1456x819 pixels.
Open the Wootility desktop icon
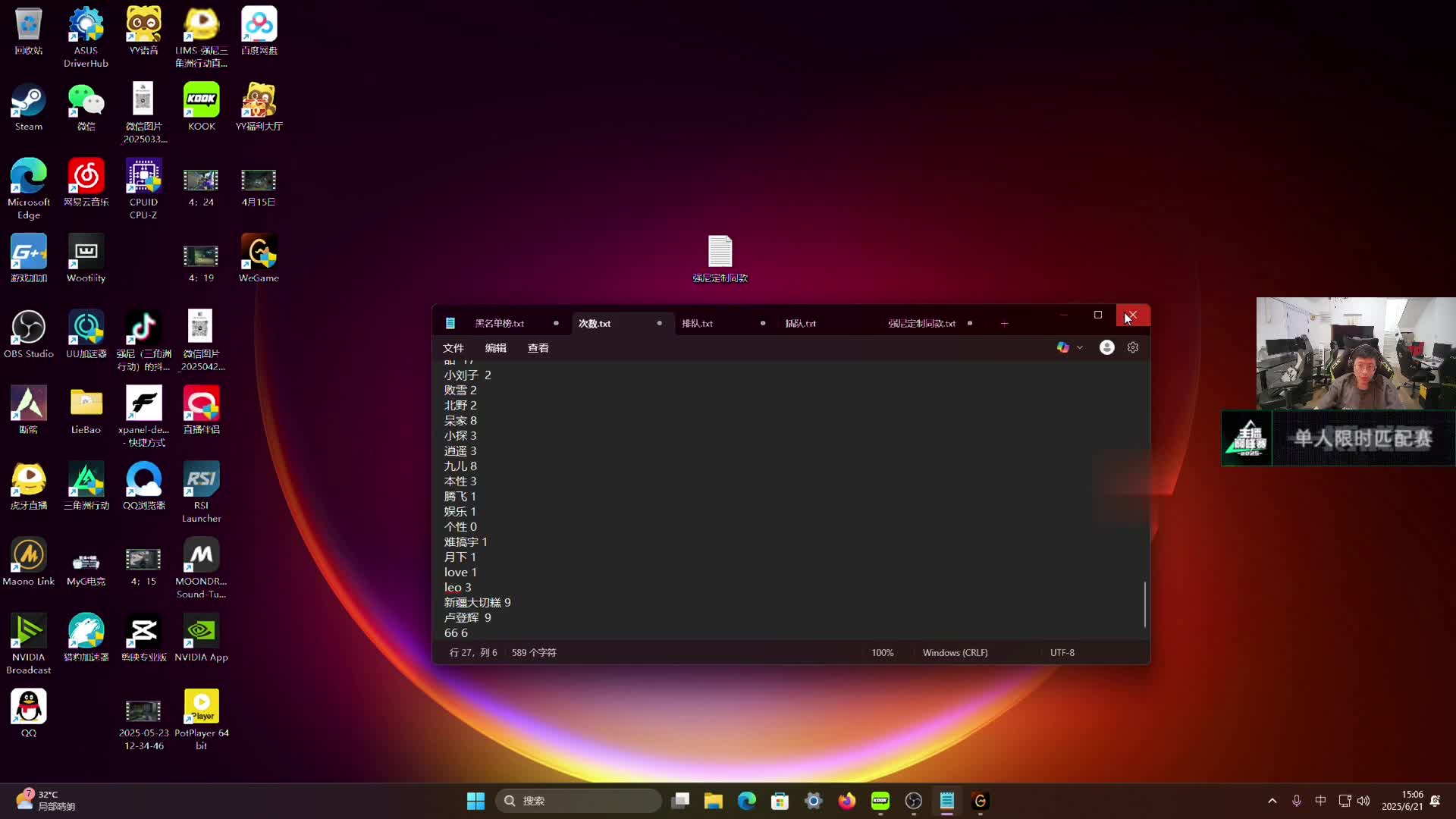coord(86,259)
